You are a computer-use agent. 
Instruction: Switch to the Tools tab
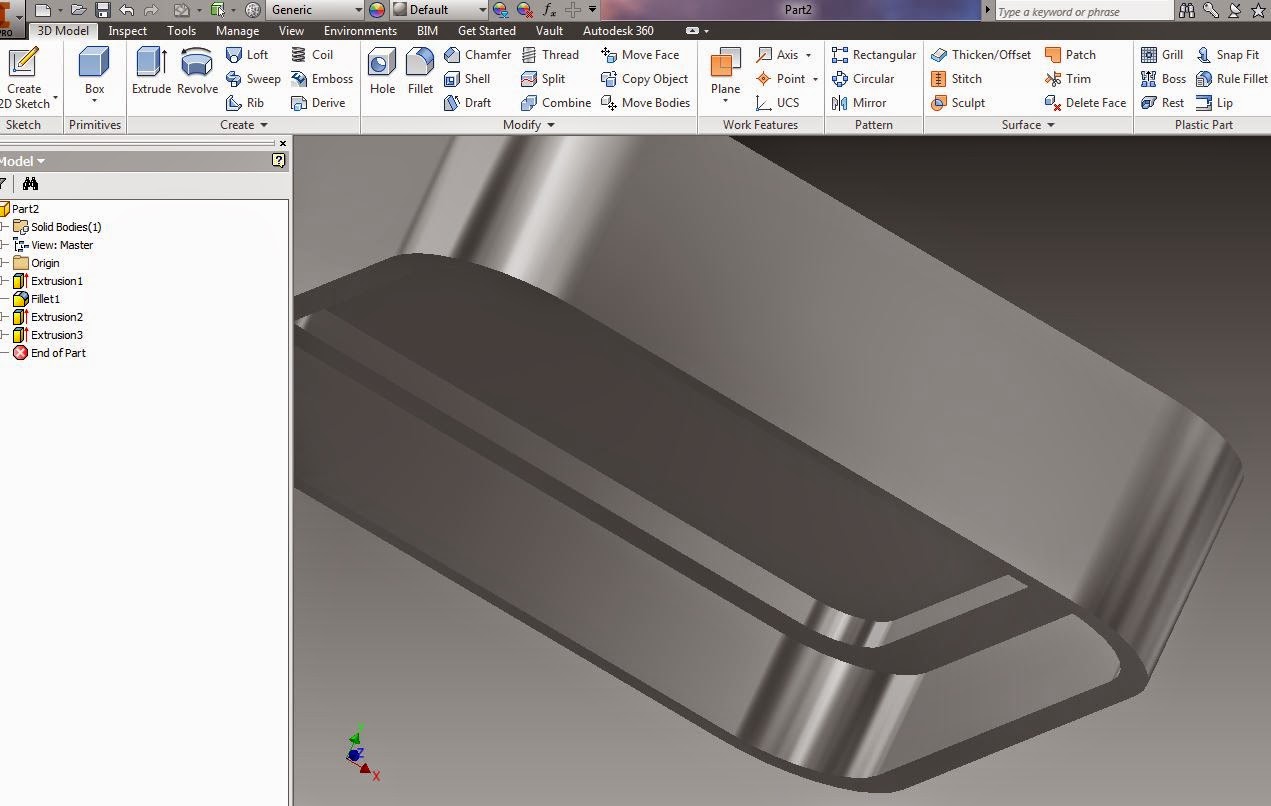[x=181, y=31]
